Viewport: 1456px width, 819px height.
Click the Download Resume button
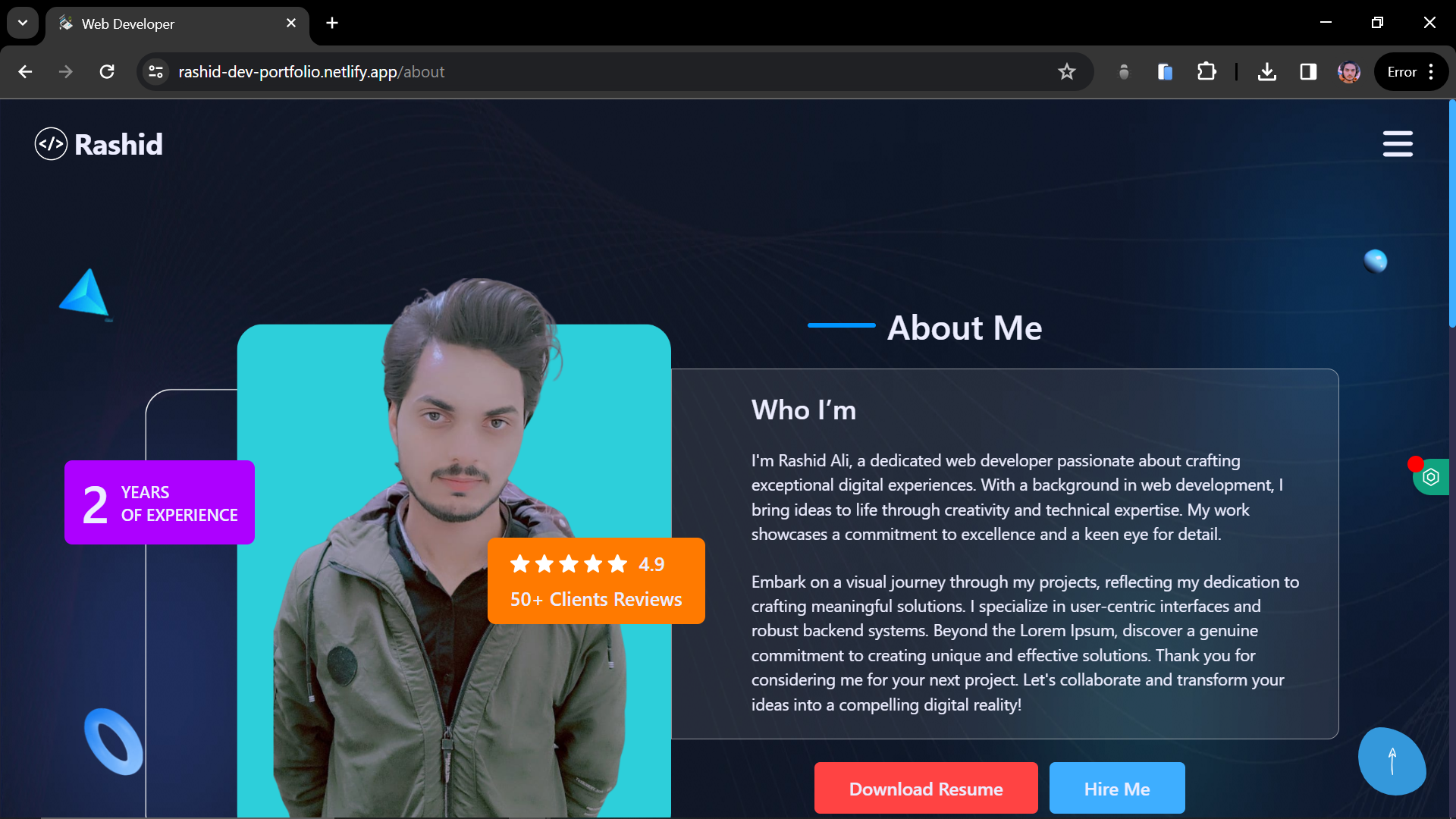pos(926,789)
